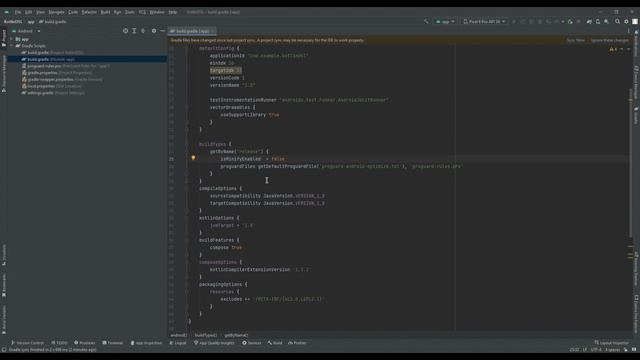The image size is (640, 360).
Task: Open the app run configuration dropdown
Action: coord(445,21)
